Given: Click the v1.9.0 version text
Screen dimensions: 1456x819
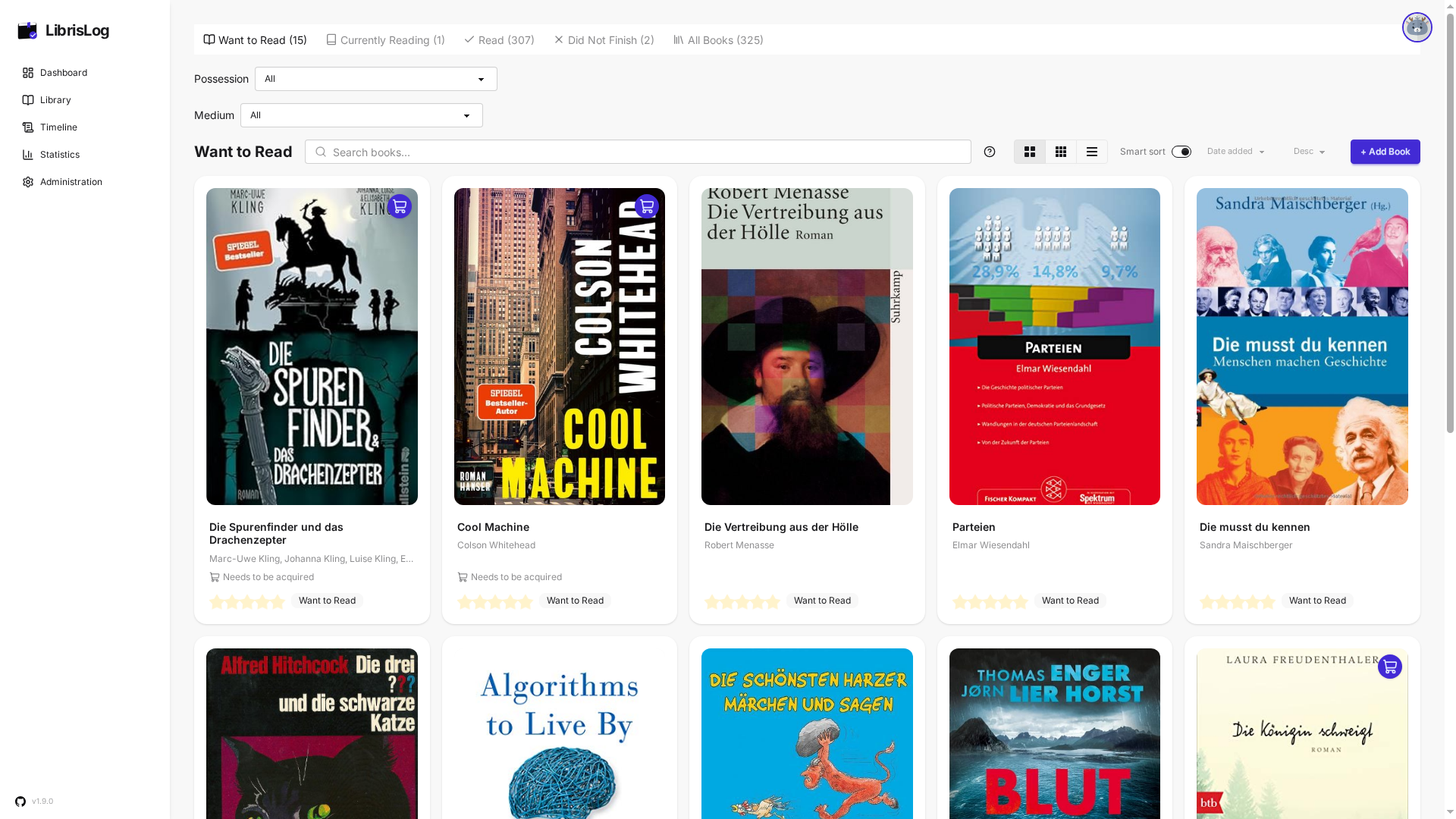Looking at the screenshot, I should point(42,802).
